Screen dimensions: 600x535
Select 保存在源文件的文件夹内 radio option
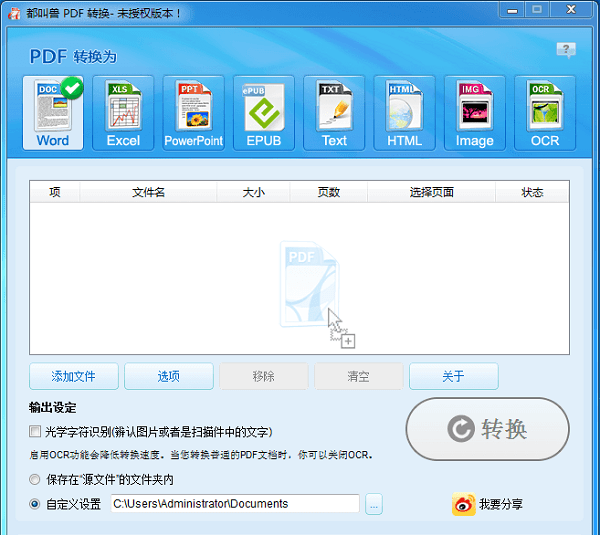pos(34,480)
